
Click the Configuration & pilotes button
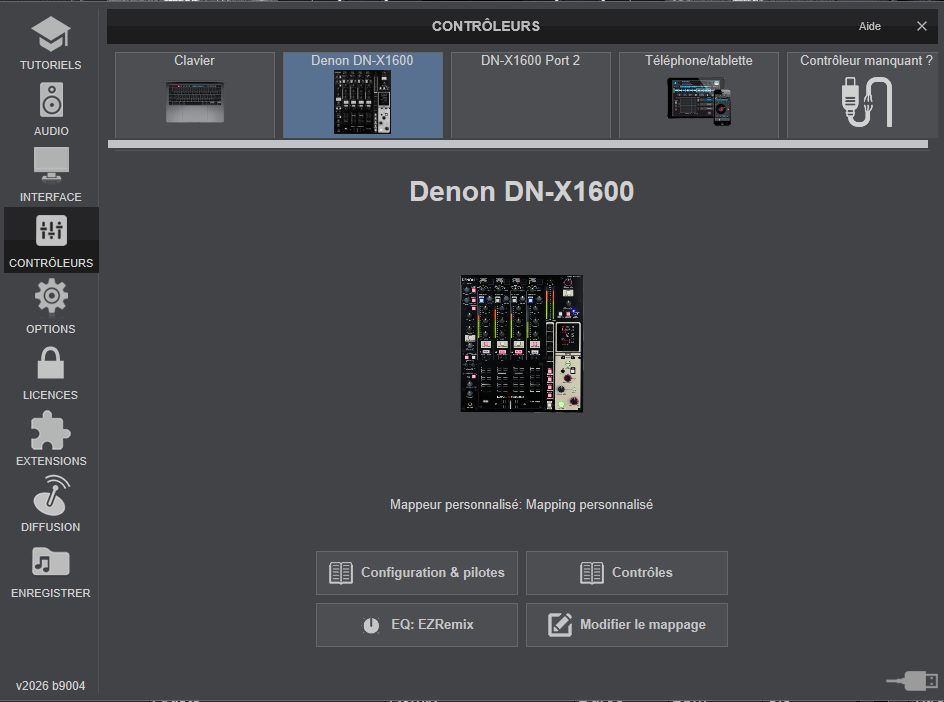(417, 573)
